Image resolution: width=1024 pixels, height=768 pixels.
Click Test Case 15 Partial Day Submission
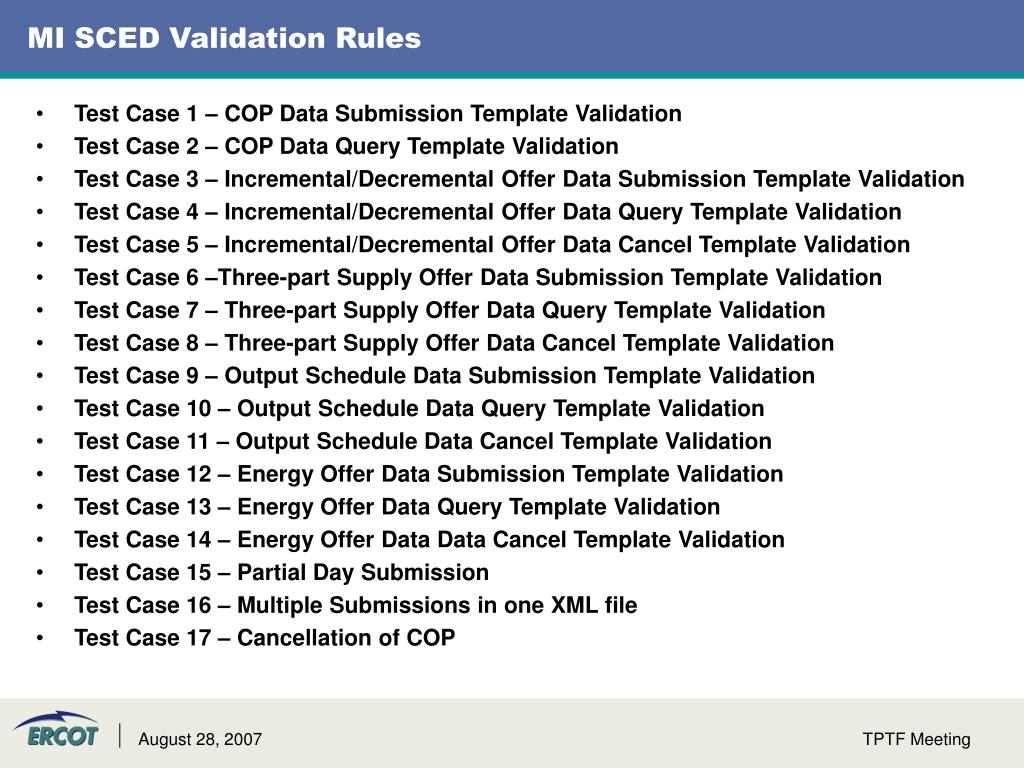pos(281,572)
